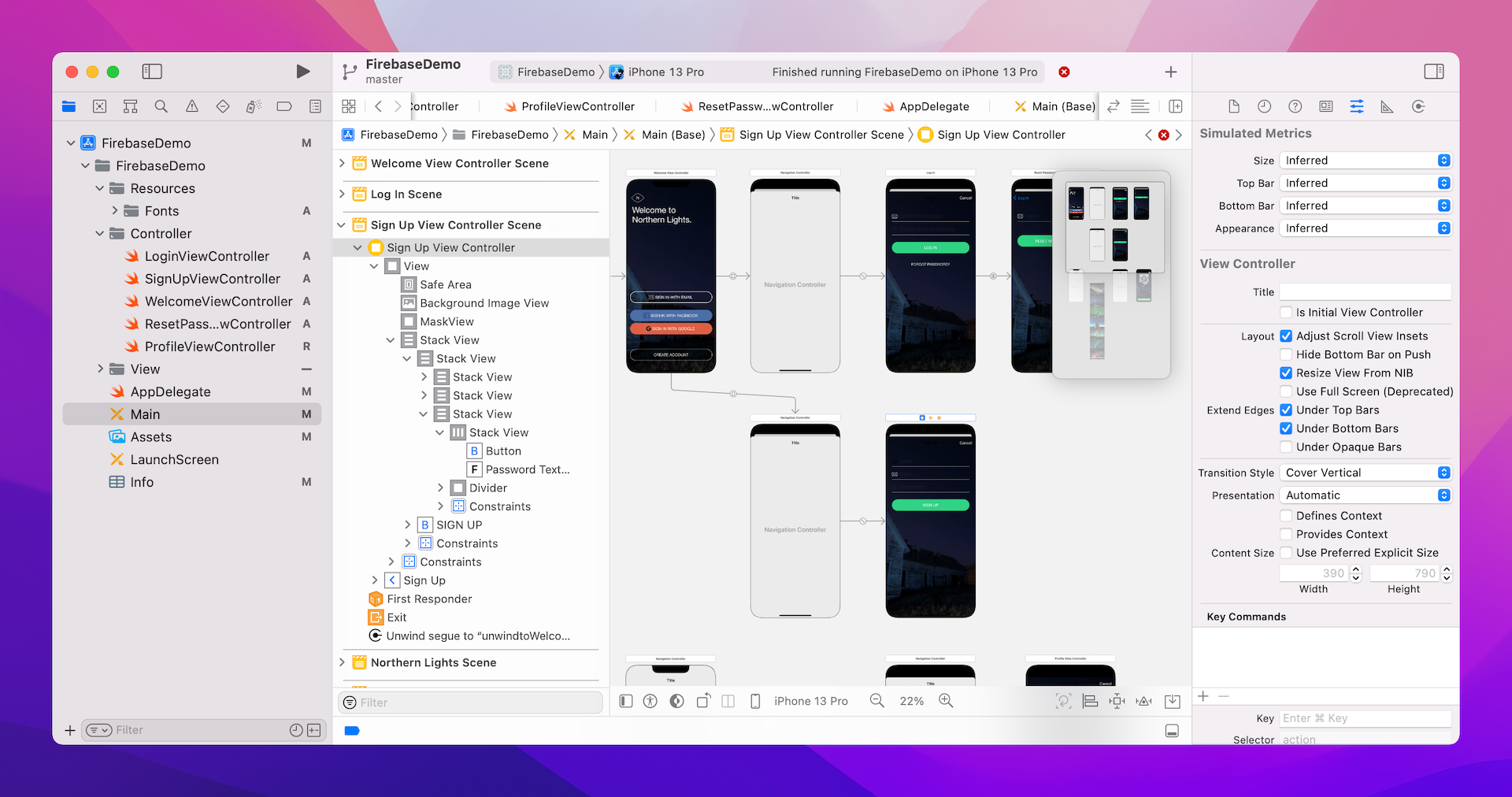The image size is (1512, 797).
Task: Enable Is Initial View Controller checkbox
Action: pyautogui.click(x=1286, y=313)
